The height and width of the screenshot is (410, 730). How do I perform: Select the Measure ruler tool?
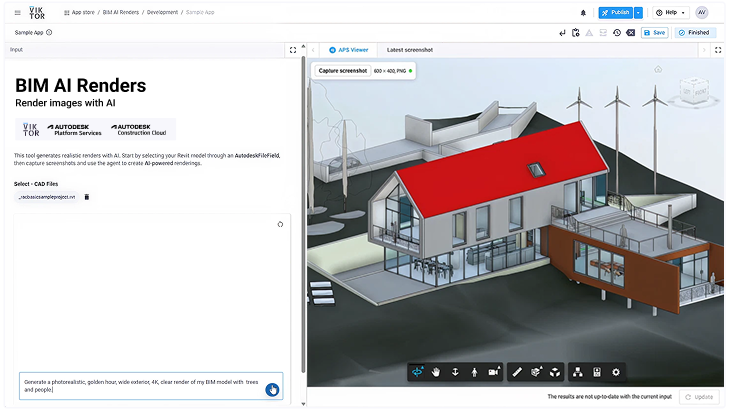[x=517, y=372]
